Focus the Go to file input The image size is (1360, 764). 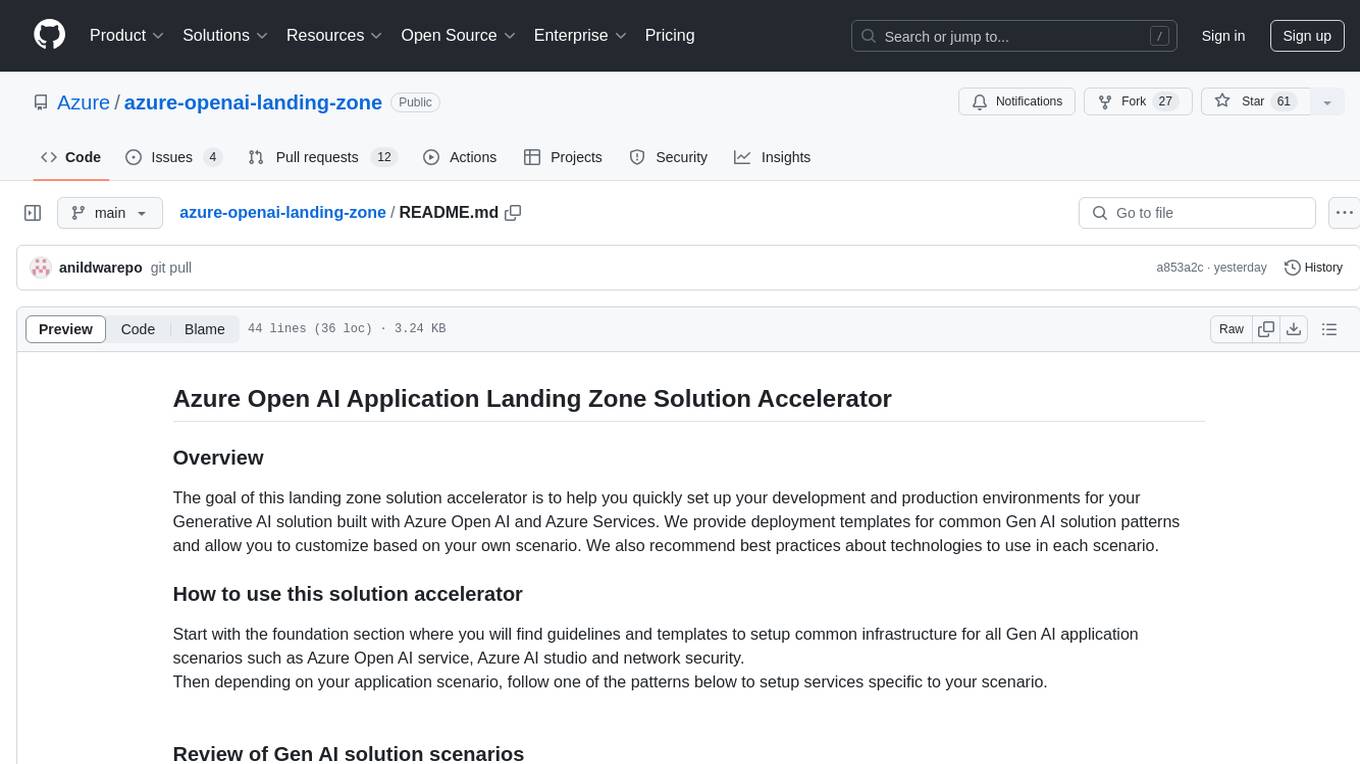click(x=1197, y=213)
